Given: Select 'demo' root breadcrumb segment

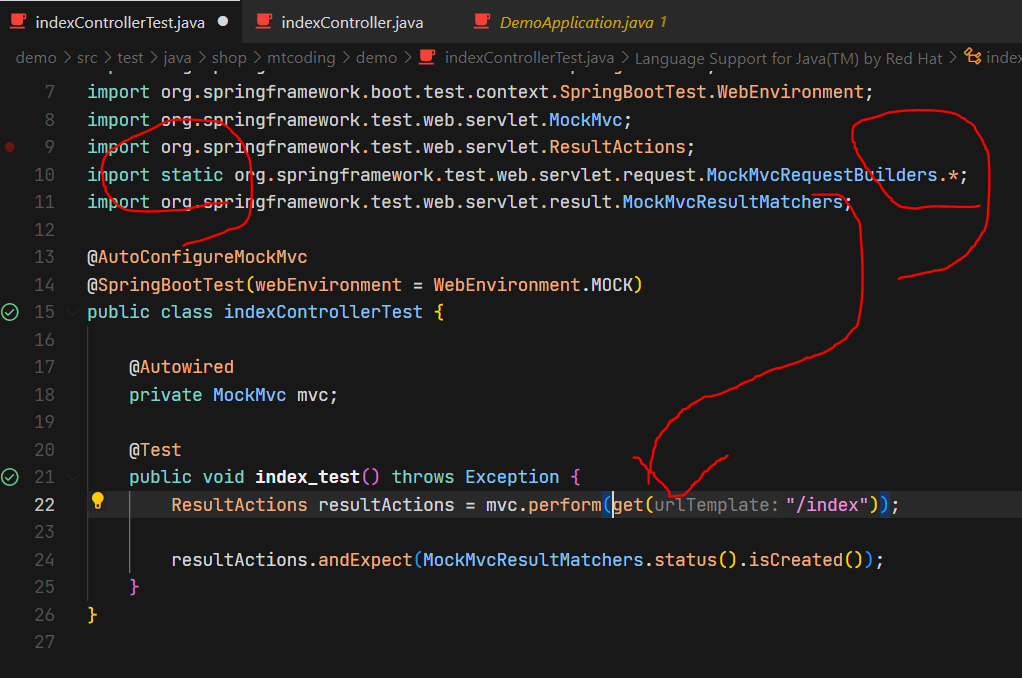Looking at the screenshot, I should 36,58.
